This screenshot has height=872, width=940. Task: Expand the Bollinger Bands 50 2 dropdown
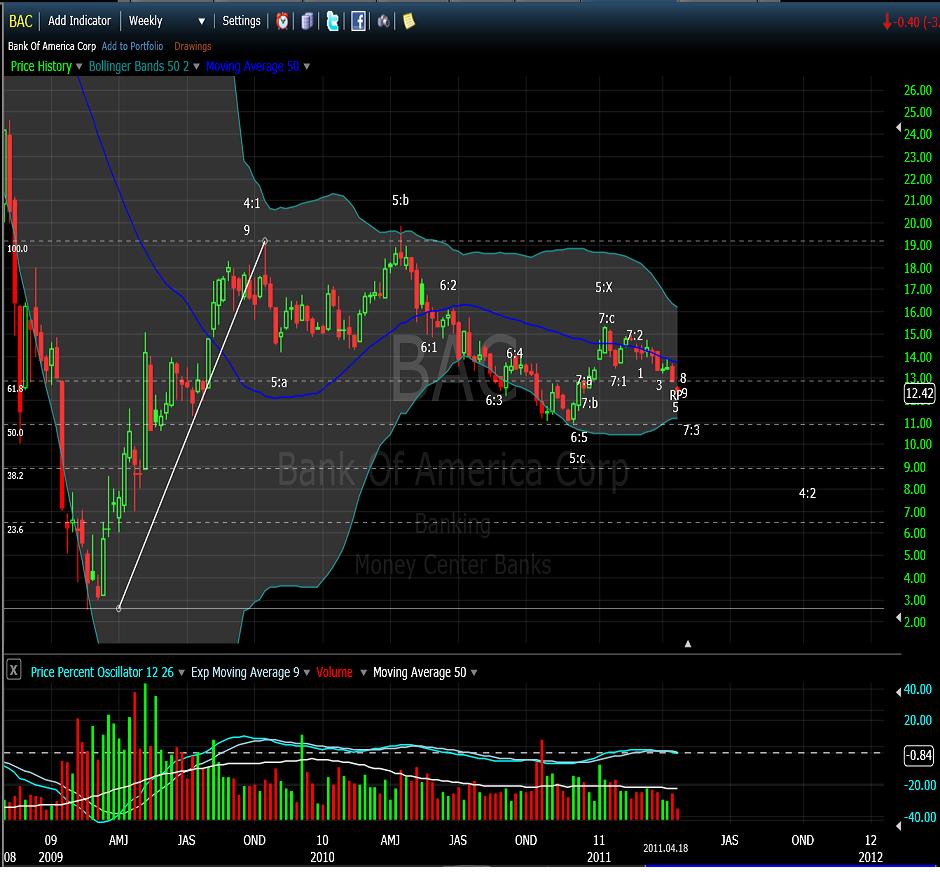(x=196, y=67)
